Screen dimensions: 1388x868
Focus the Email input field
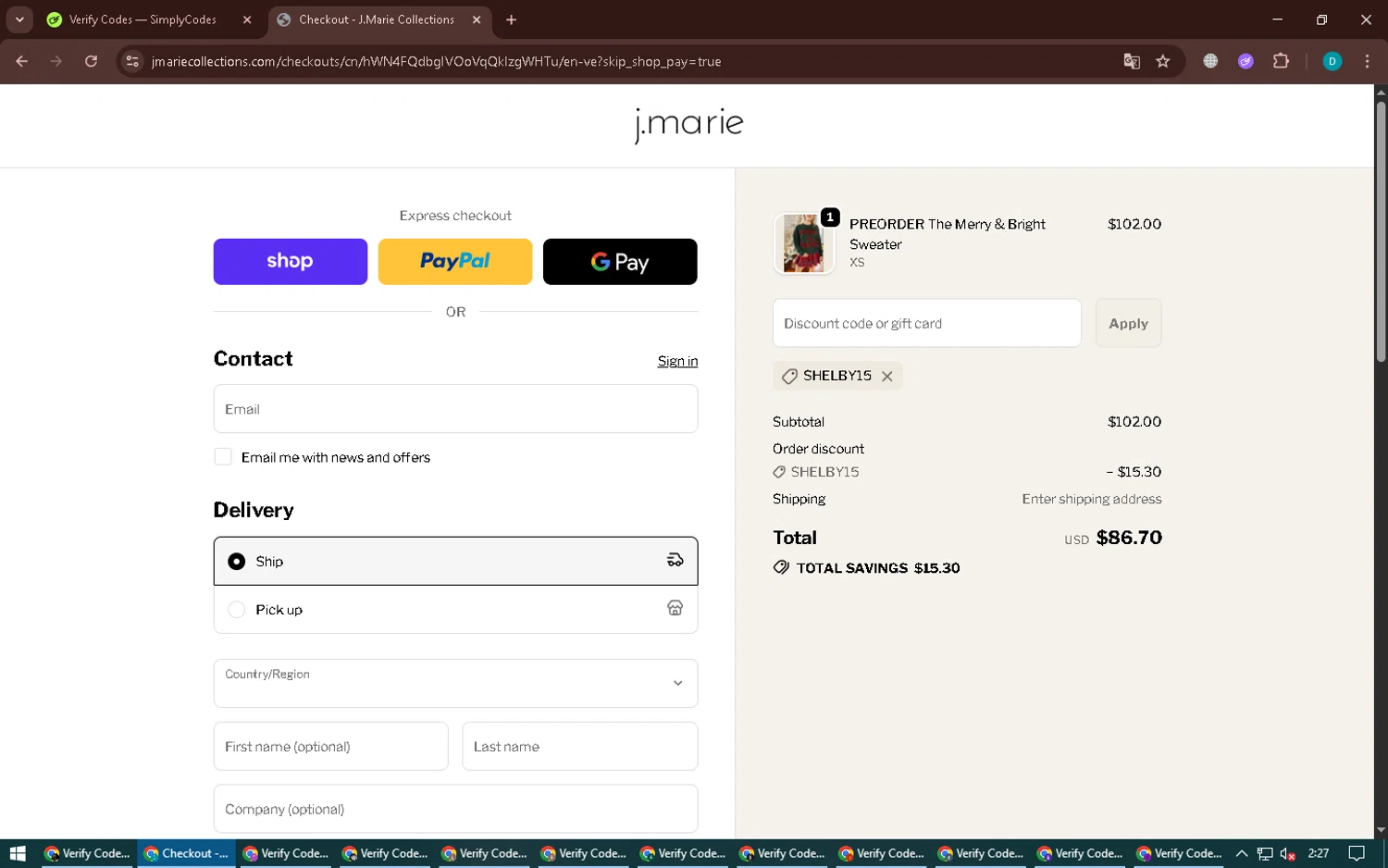[x=455, y=409]
